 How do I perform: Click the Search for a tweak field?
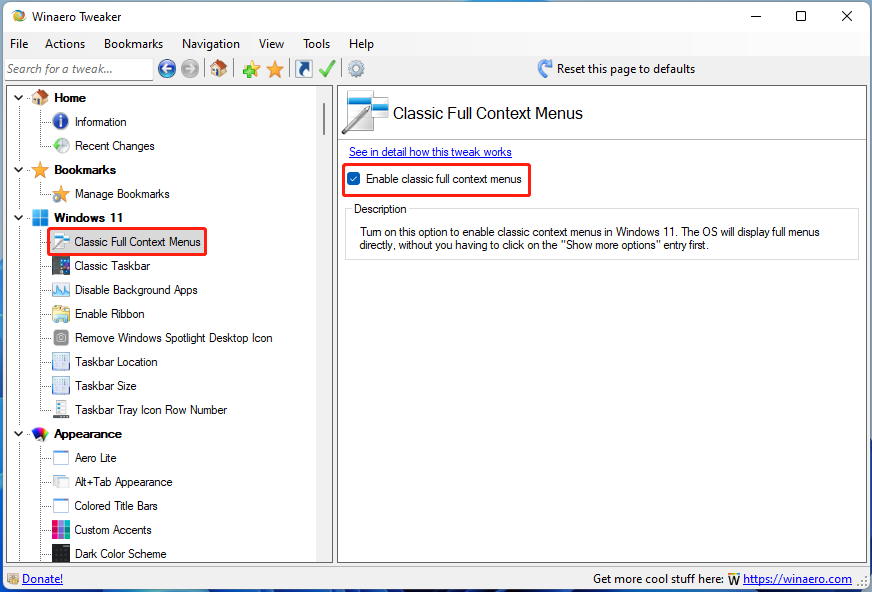[x=78, y=69]
